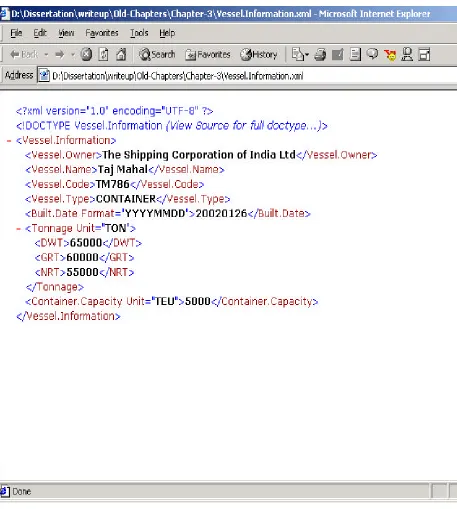This screenshot has height=509, width=457.
Task: Click 'The Shipping Corporation of India Ltd' text
Action: coord(199,155)
